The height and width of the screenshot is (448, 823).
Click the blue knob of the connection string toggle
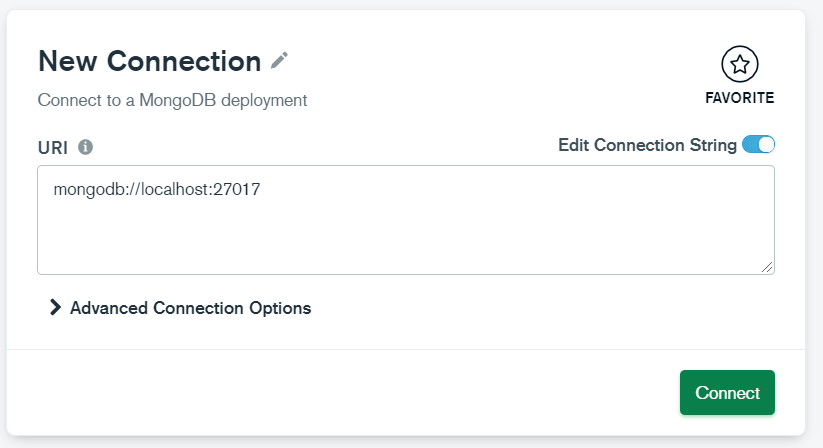766,145
